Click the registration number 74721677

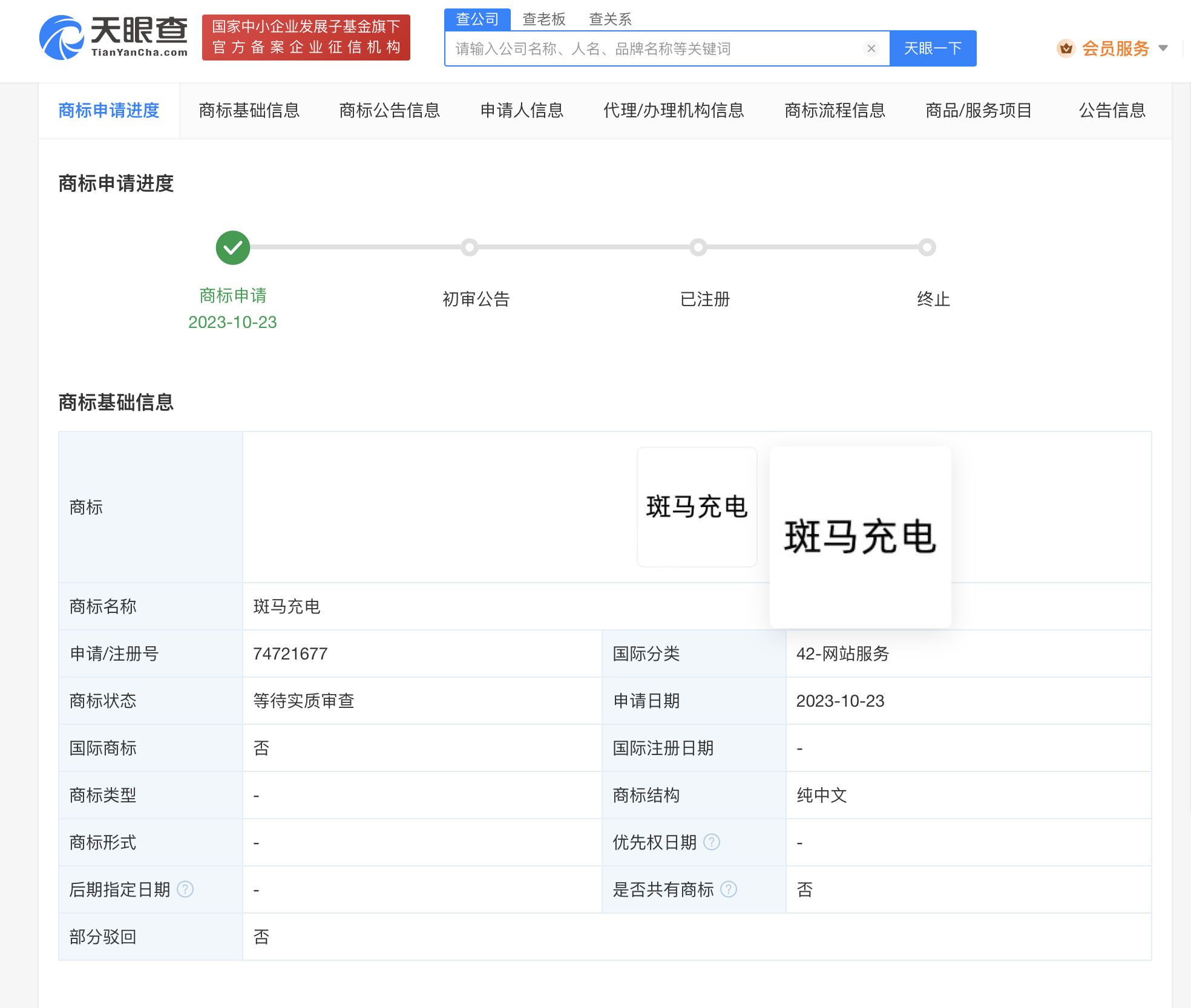[x=290, y=653]
